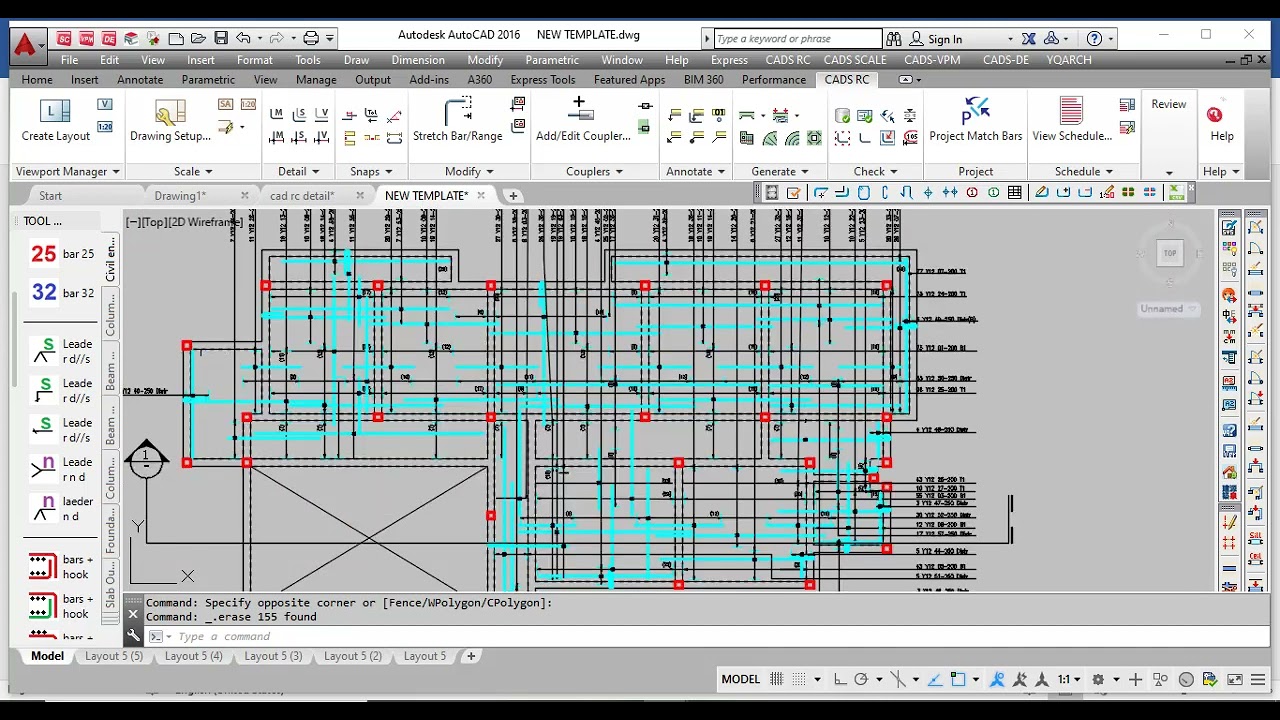1280x720 pixels.
Task: Click the table grid icon in floating toolbar
Action: 1015,193
